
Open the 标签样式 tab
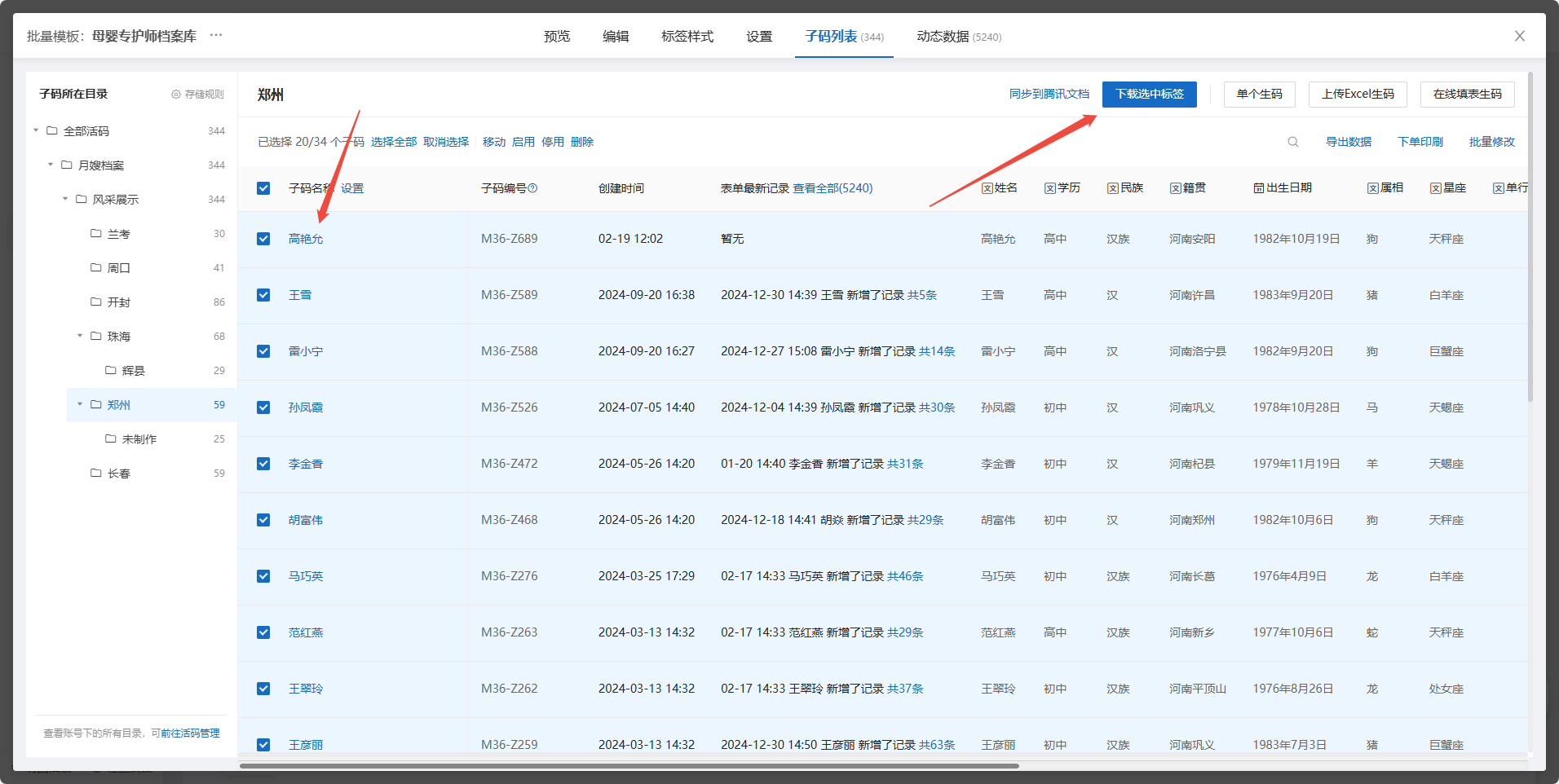click(x=687, y=37)
